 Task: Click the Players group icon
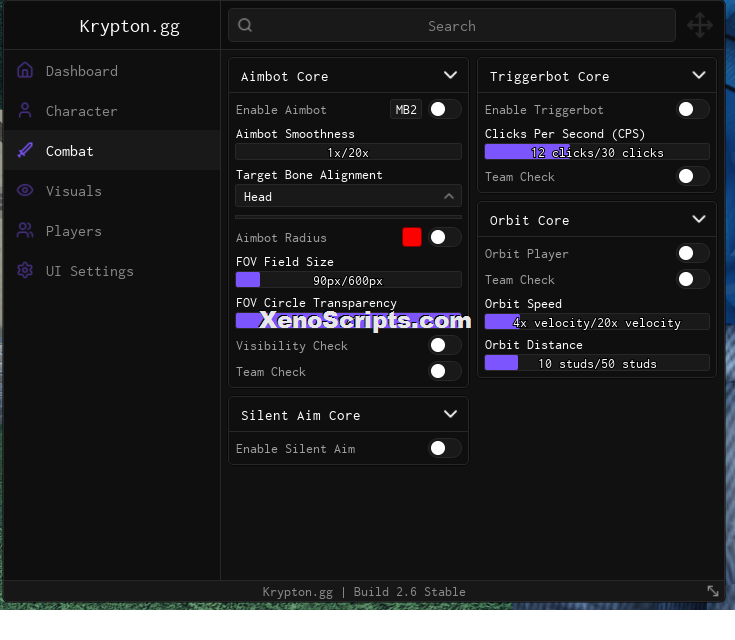tap(25, 231)
